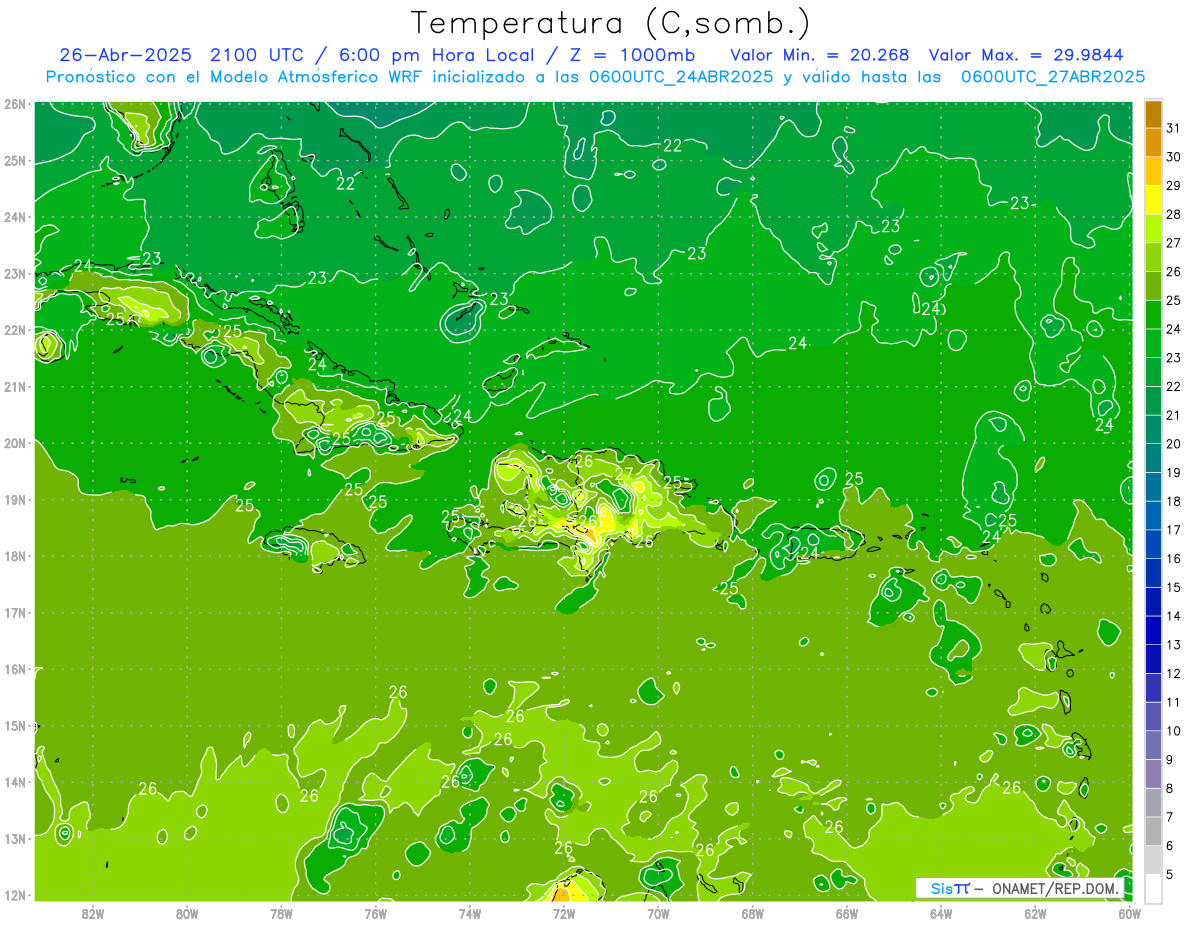1200x927 pixels.
Task: Pick the legend swatch between 29 and 30
Action: [x=1153, y=171]
